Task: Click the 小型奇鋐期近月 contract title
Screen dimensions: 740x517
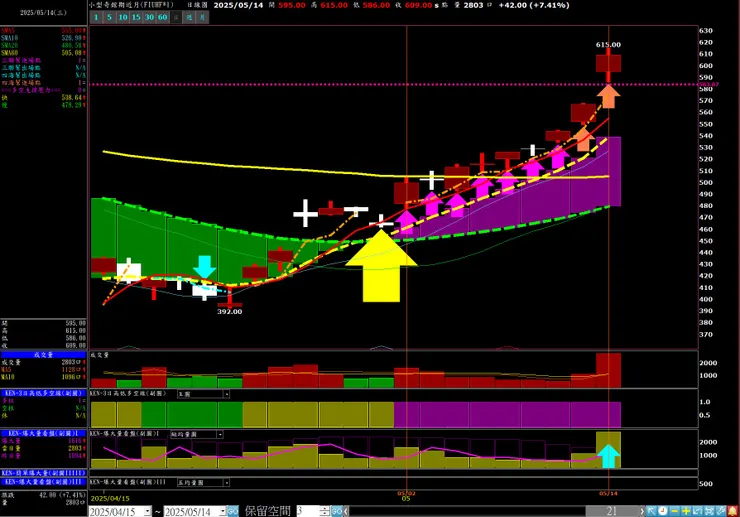Action: click(x=131, y=5)
